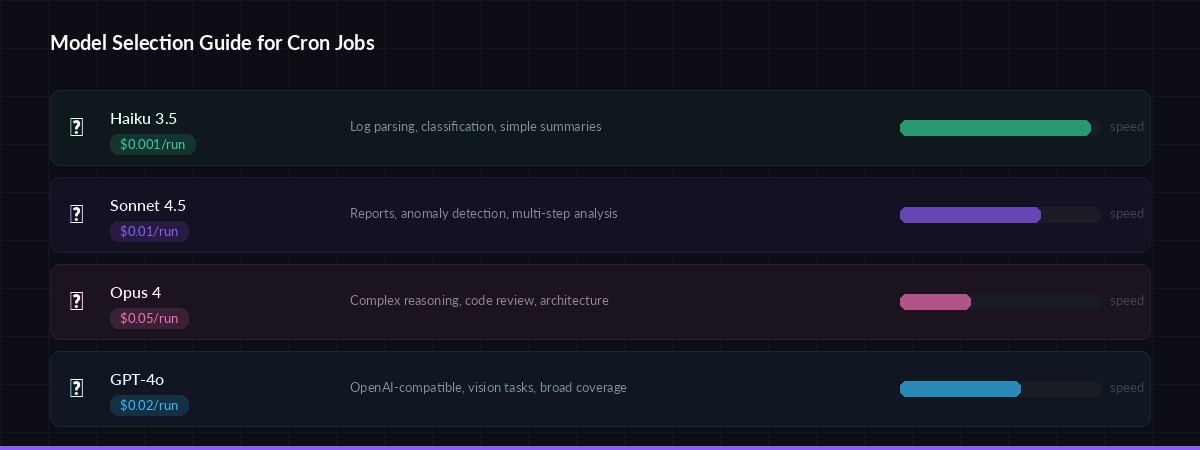Click the speed label in Opus 4 row
The width and height of the screenshot is (1200, 450).
click(1127, 301)
